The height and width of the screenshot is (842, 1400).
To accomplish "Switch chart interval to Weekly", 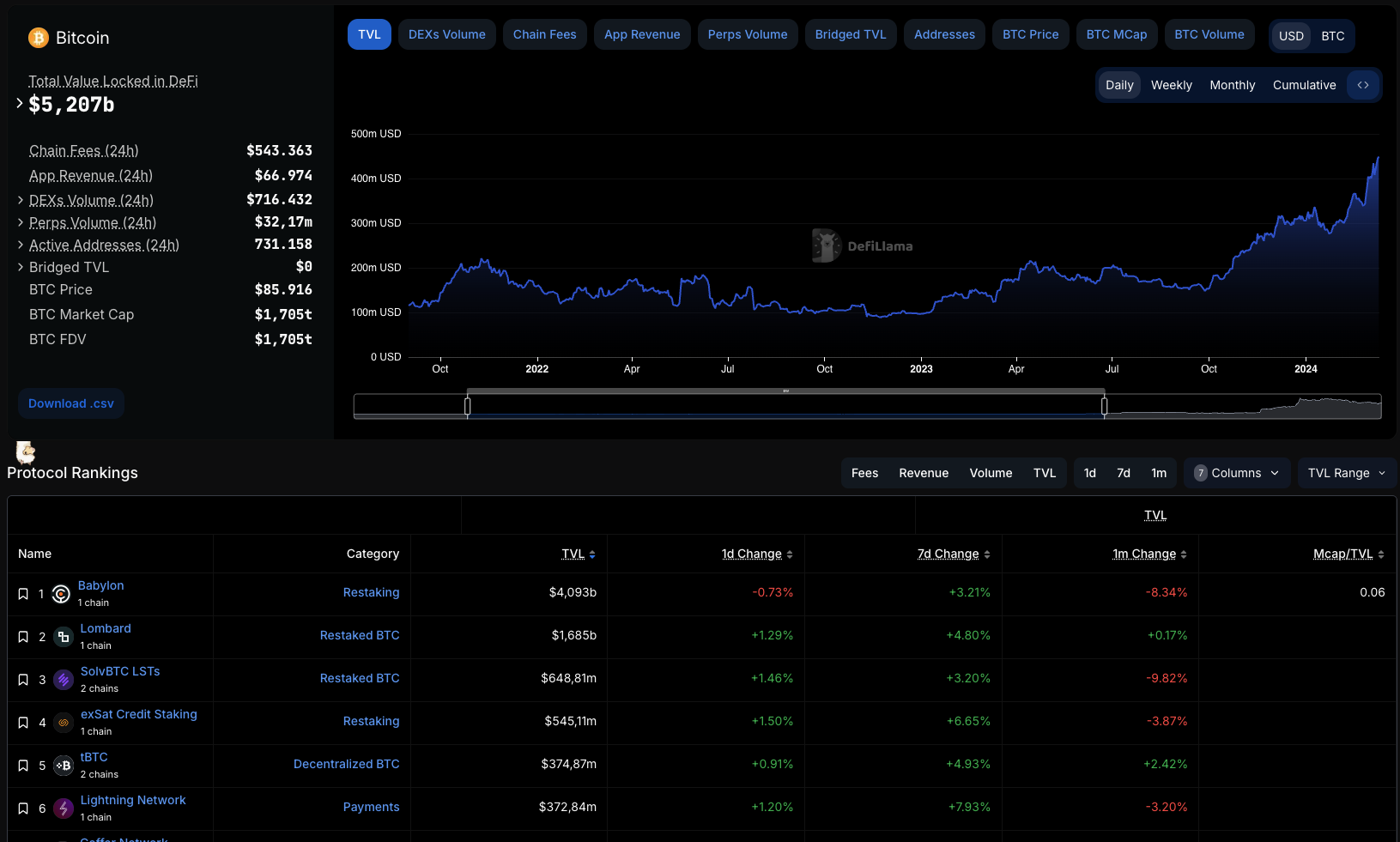I will (x=1172, y=85).
